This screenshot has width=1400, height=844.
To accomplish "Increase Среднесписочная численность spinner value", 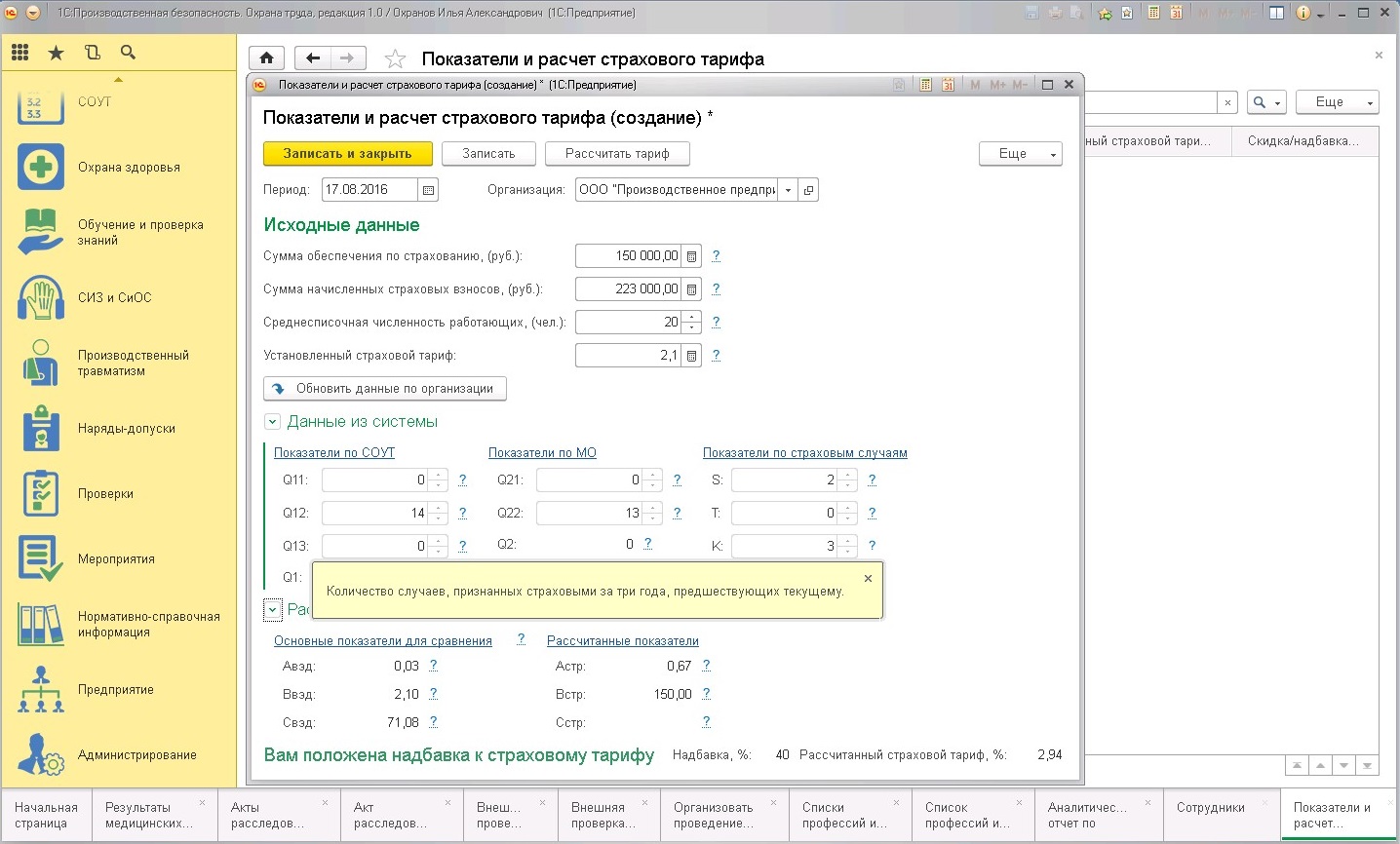I will (691, 317).
